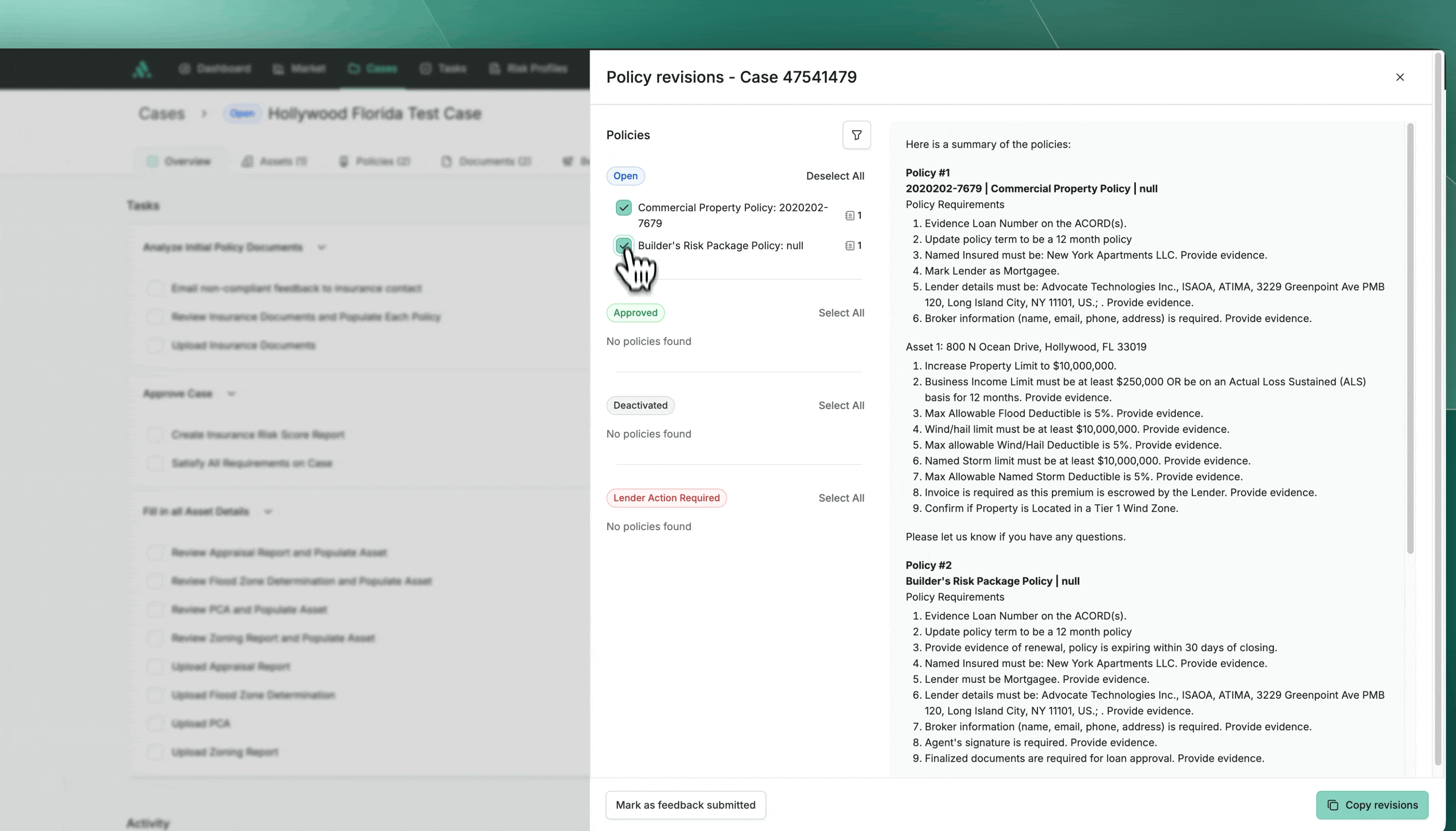Click document count icon for Builder's Risk Policy
This screenshot has width=1456, height=831.
(x=850, y=246)
